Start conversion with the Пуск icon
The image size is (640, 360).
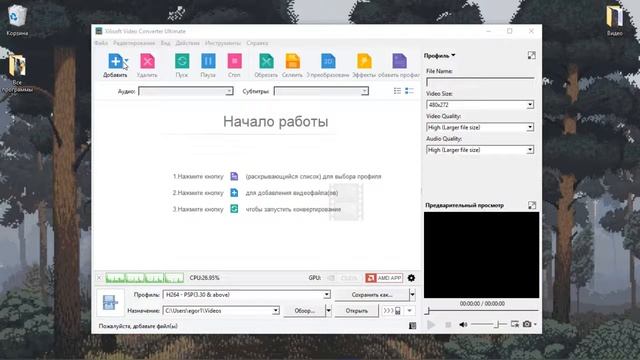pos(182,61)
